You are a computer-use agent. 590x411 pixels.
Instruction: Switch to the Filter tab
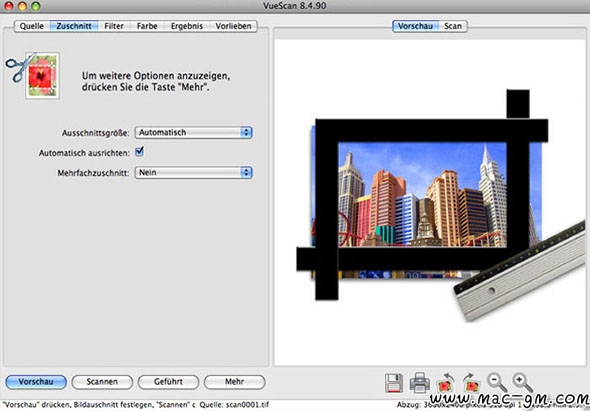[x=114, y=26]
